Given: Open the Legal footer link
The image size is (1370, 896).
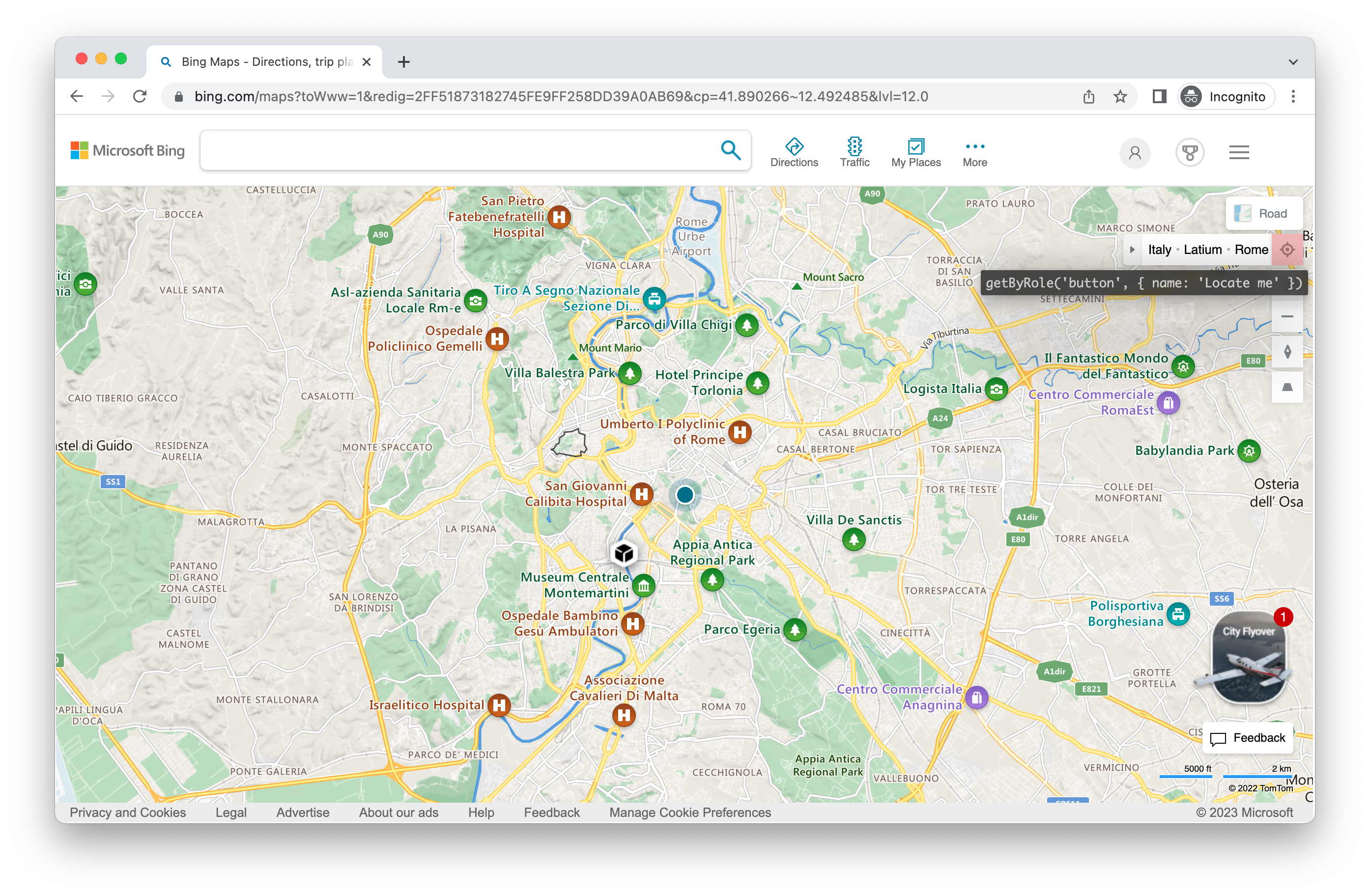Looking at the screenshot, I should coord(231,812).
